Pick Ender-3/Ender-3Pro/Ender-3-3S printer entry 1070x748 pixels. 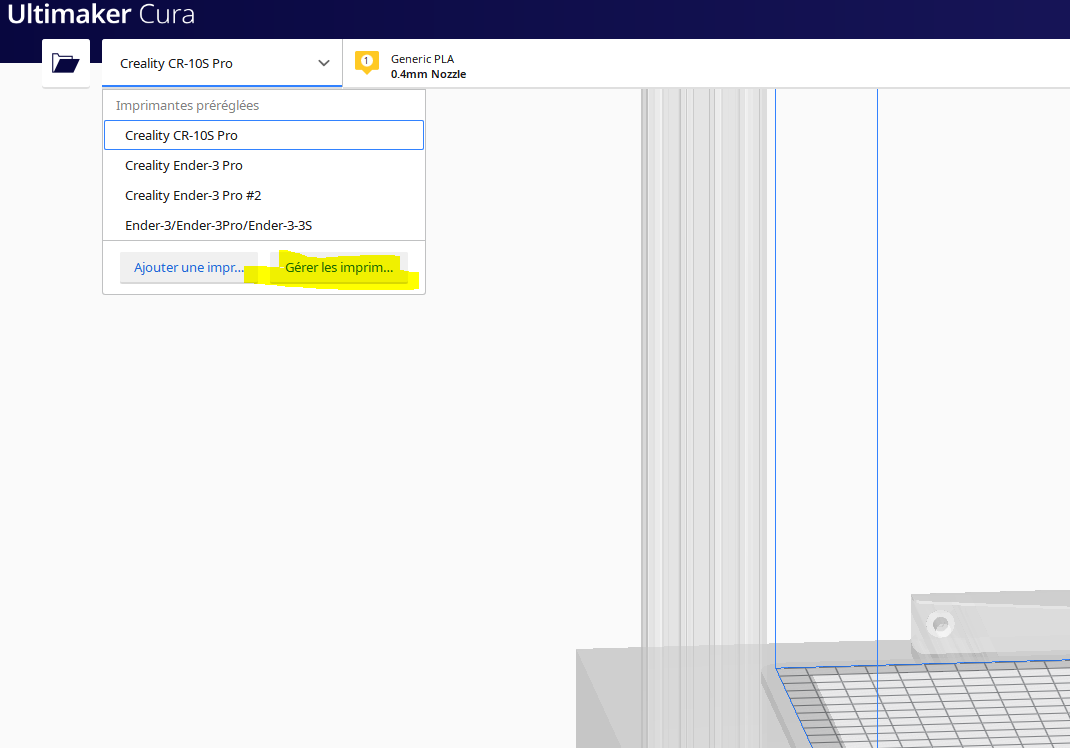264,225
